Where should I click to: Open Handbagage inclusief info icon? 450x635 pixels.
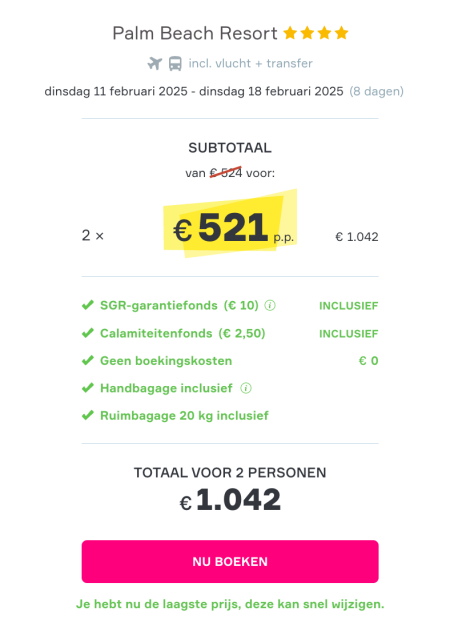click(246, 388)
